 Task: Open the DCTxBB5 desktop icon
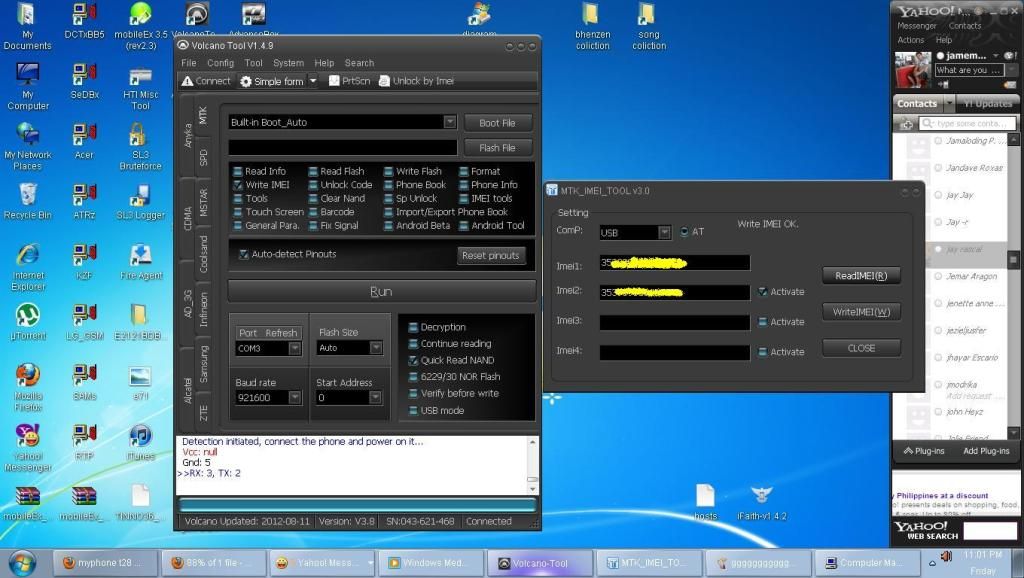coord(84,22)
